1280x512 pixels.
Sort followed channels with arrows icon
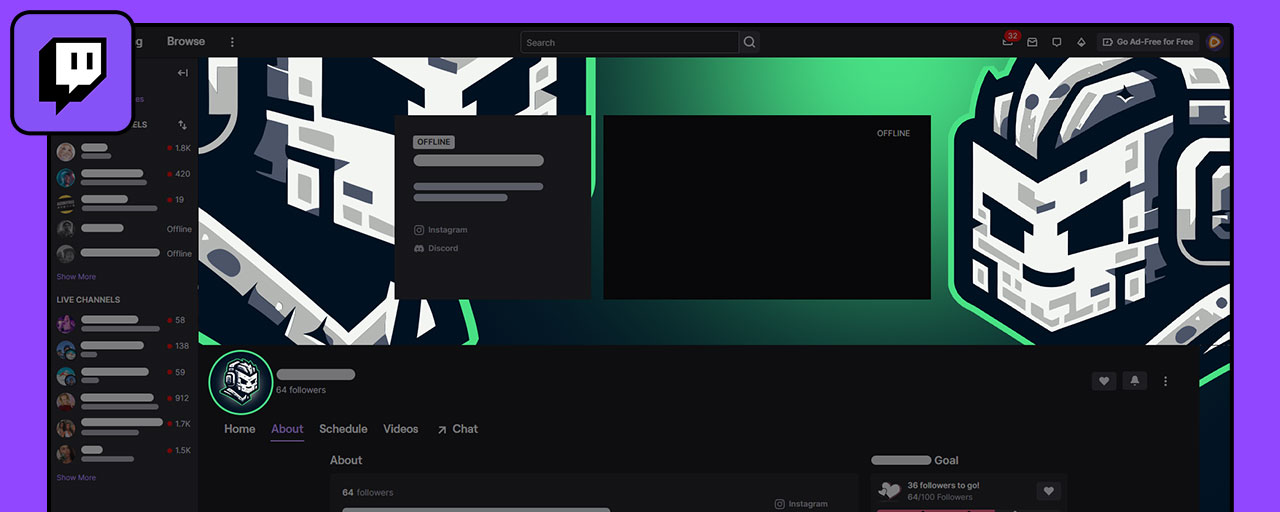click(x=182, y=125)
